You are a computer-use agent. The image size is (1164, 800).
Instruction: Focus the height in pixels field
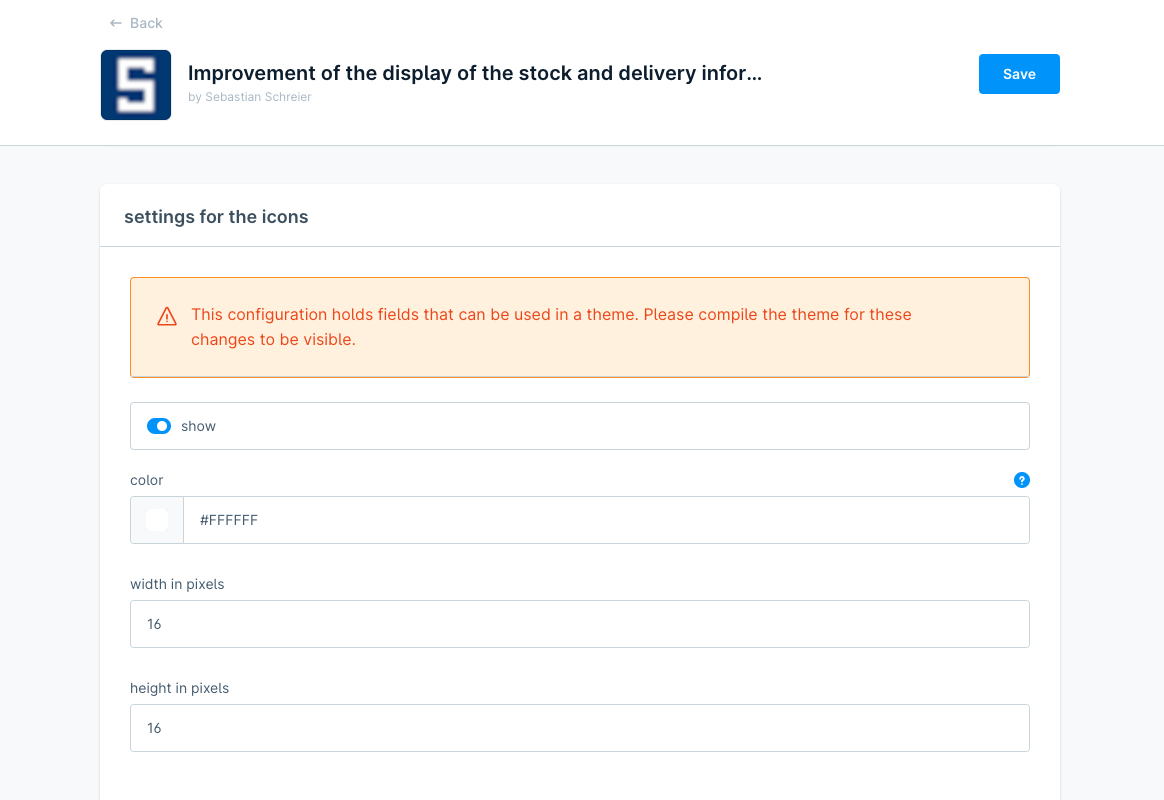(580, 728)
